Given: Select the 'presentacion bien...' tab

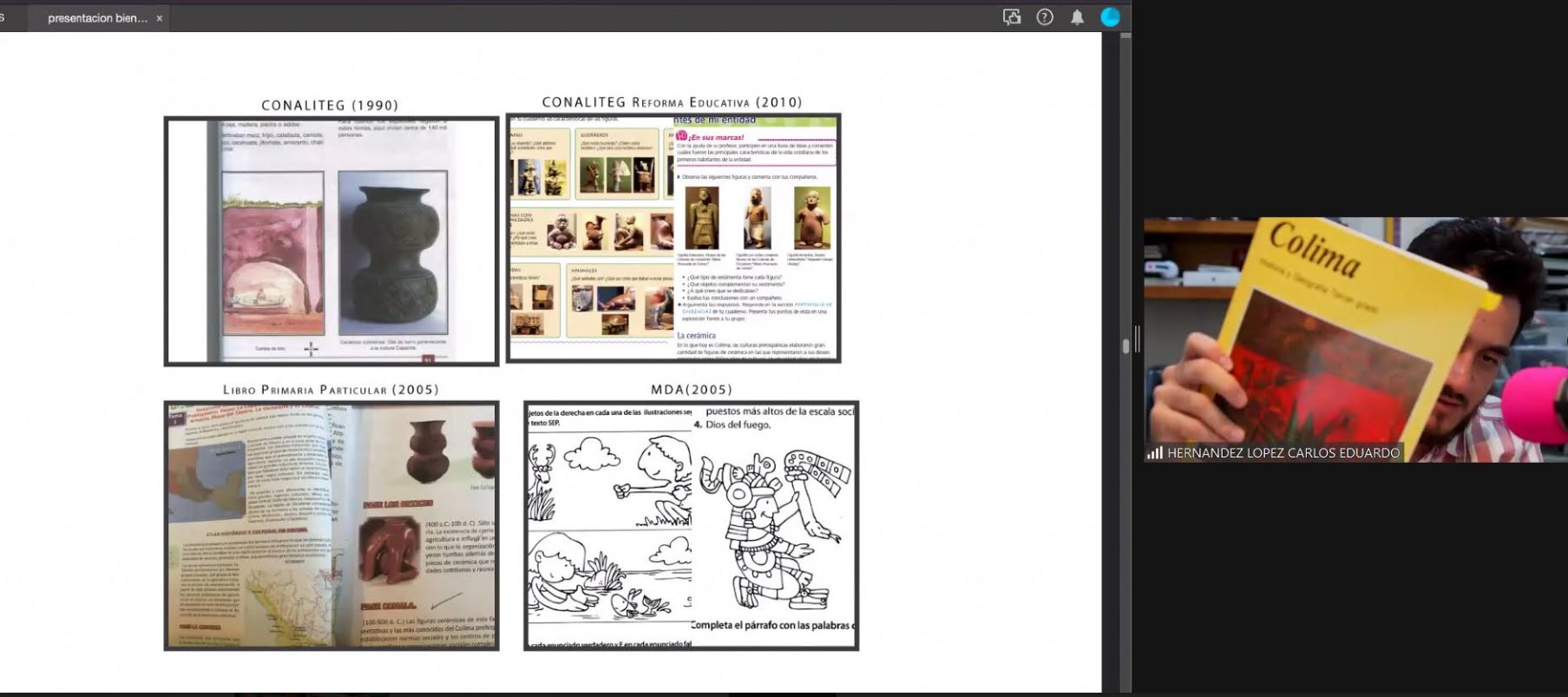Looking at the screenshot, I should (x=97, y=18).
